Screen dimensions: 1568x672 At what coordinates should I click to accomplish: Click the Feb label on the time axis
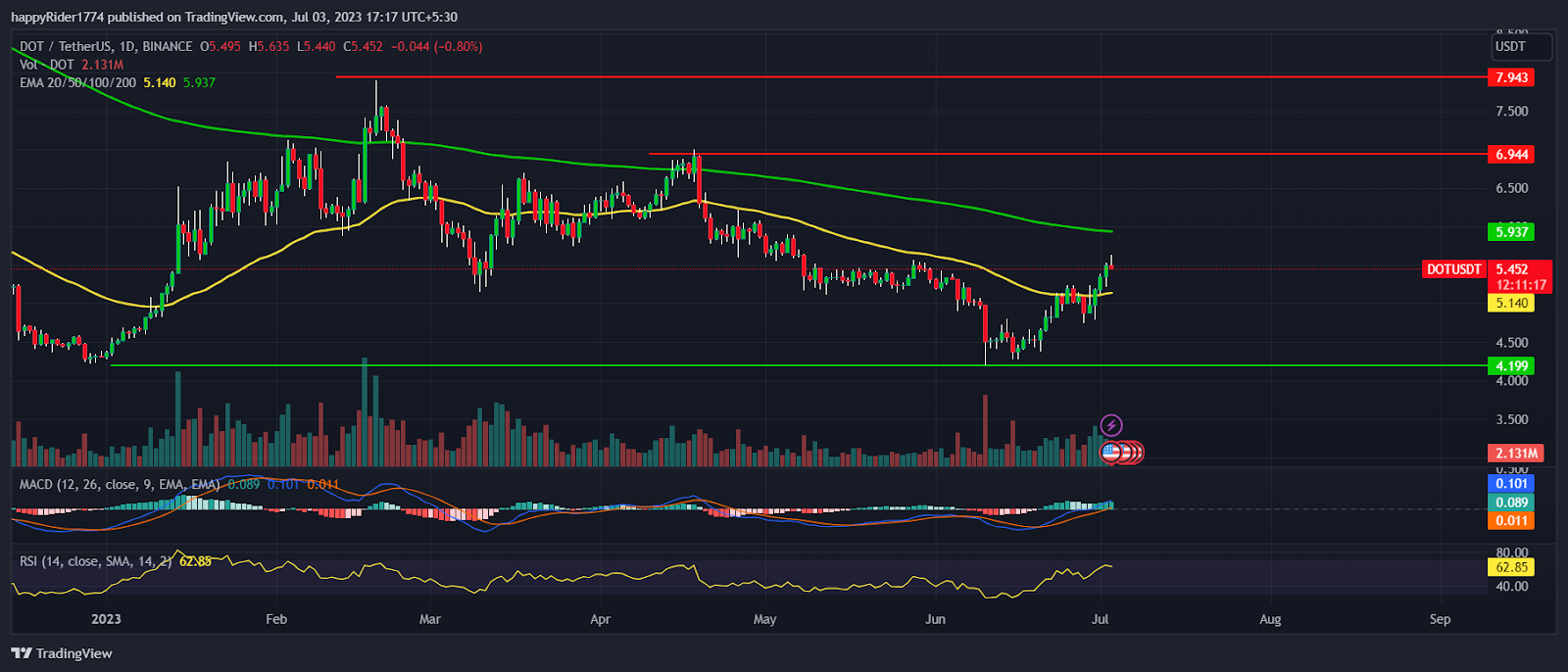(276, 619)
